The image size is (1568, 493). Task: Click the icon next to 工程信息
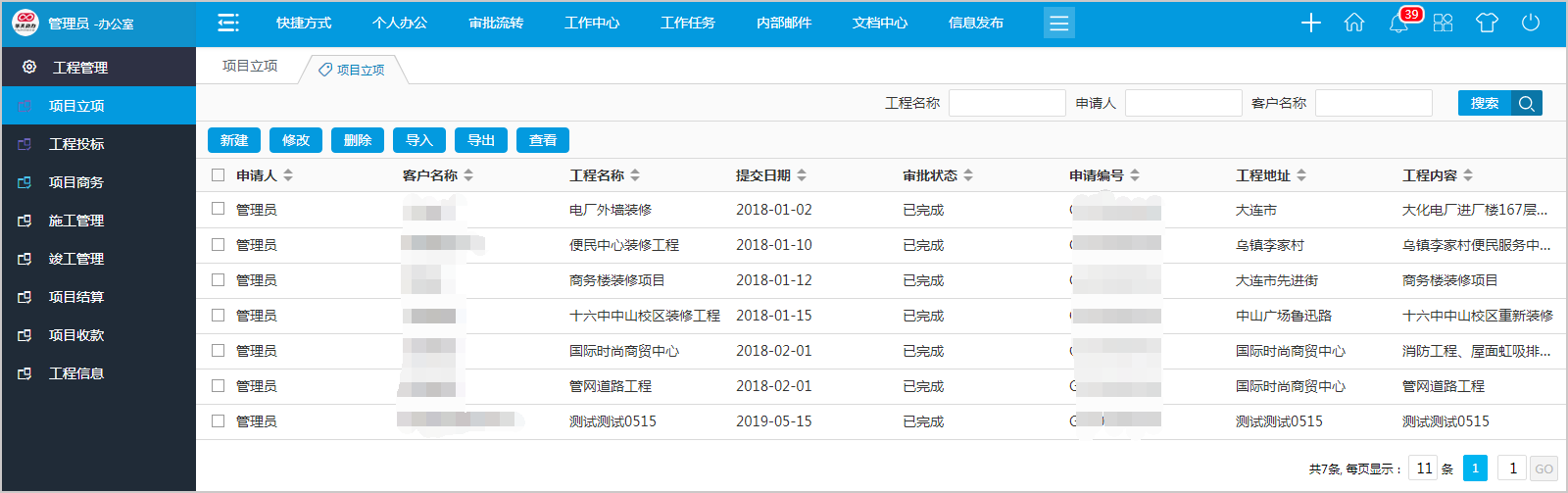[x=25, y=373]
